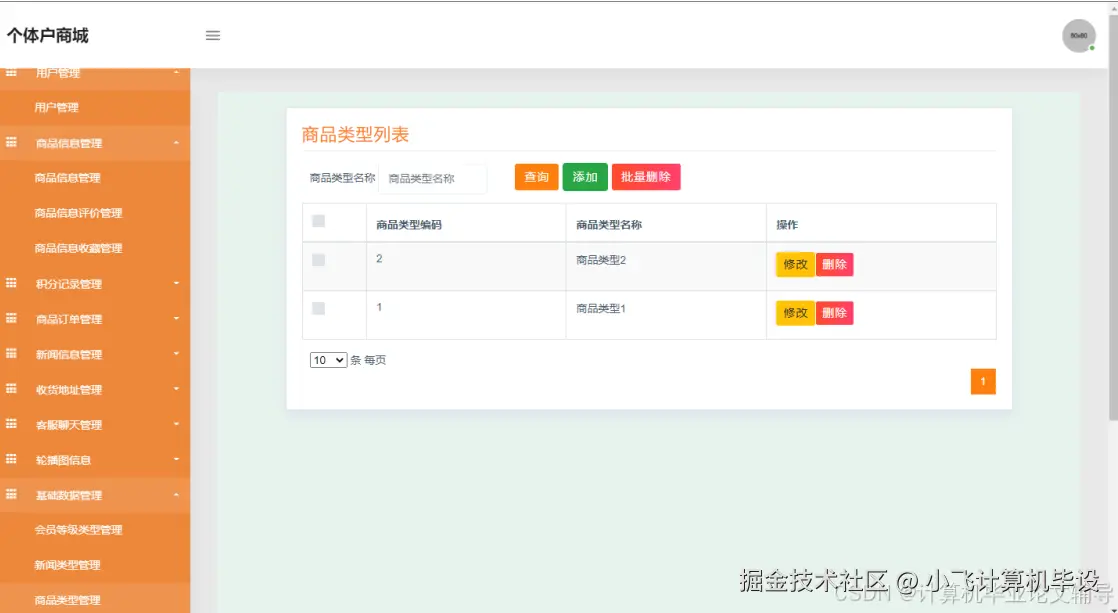Click the 新闻信息管理 grid icon
Image resolution: width=1118 pixels, height=613 pixels.
(10, 353)
